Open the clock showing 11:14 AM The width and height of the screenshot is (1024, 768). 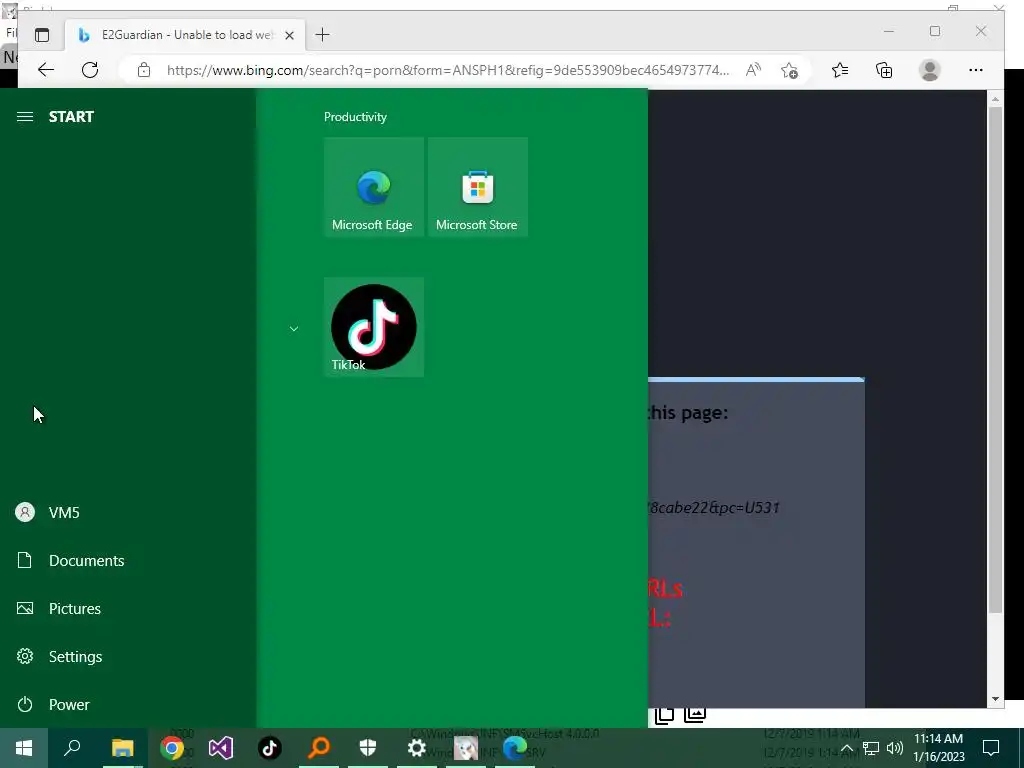[x=938, y=748]
